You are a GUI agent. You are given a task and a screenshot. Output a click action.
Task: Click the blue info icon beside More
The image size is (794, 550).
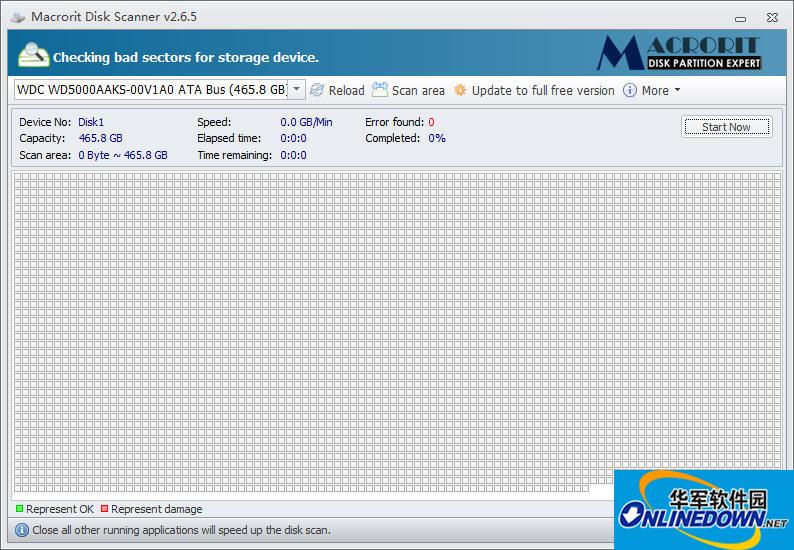(x=629, y=90)
